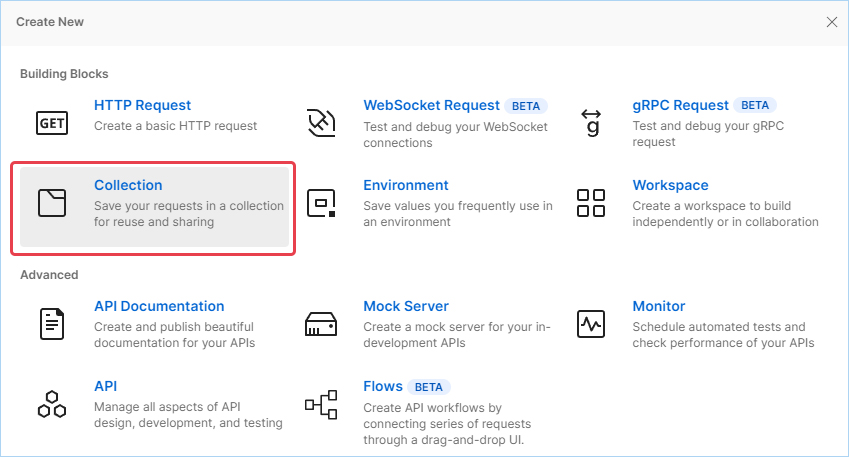Click the WebSocket Request plug icon

[321, 123]
